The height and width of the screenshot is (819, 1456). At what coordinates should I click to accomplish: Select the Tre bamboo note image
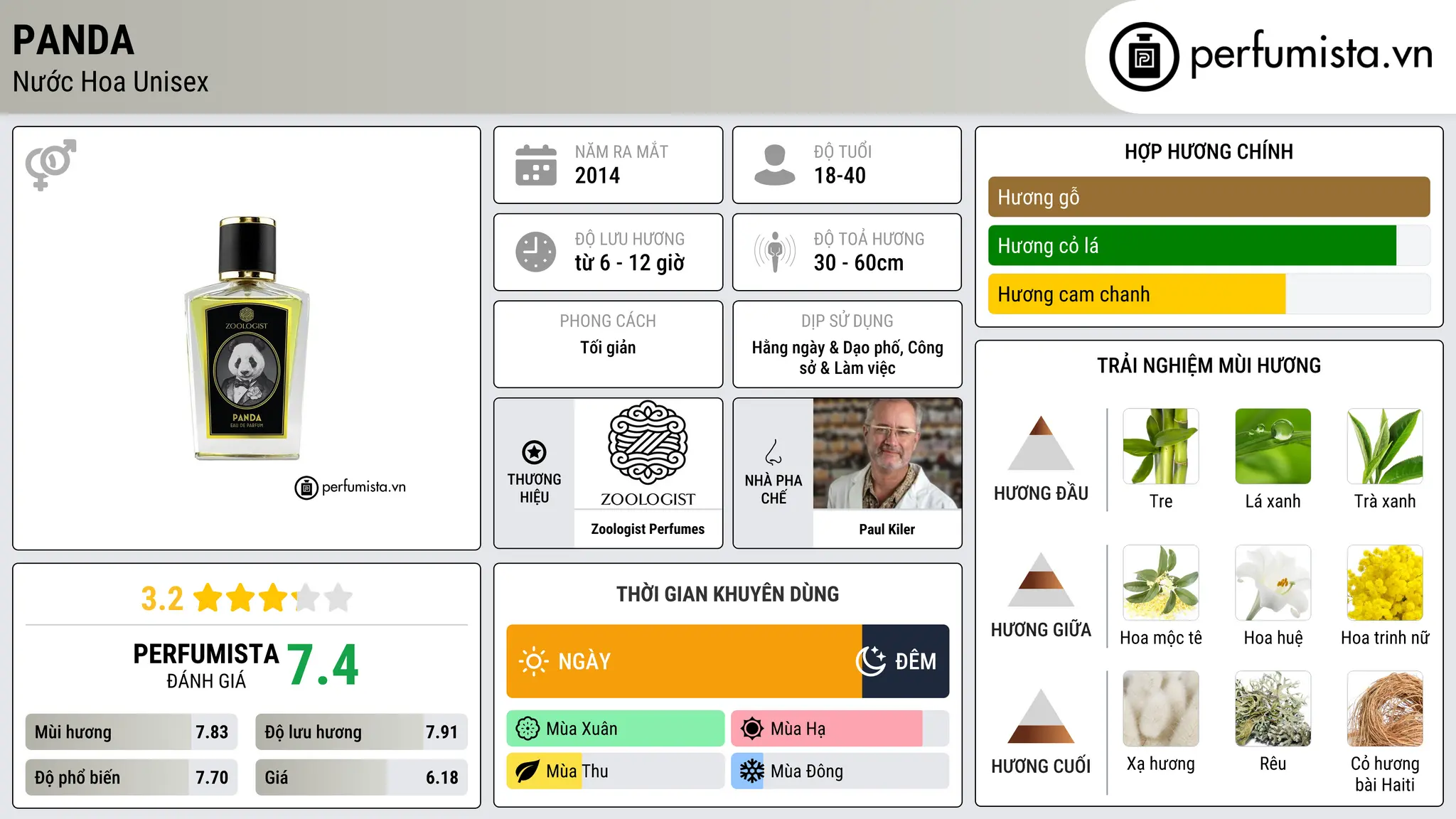coord(1161,446)
